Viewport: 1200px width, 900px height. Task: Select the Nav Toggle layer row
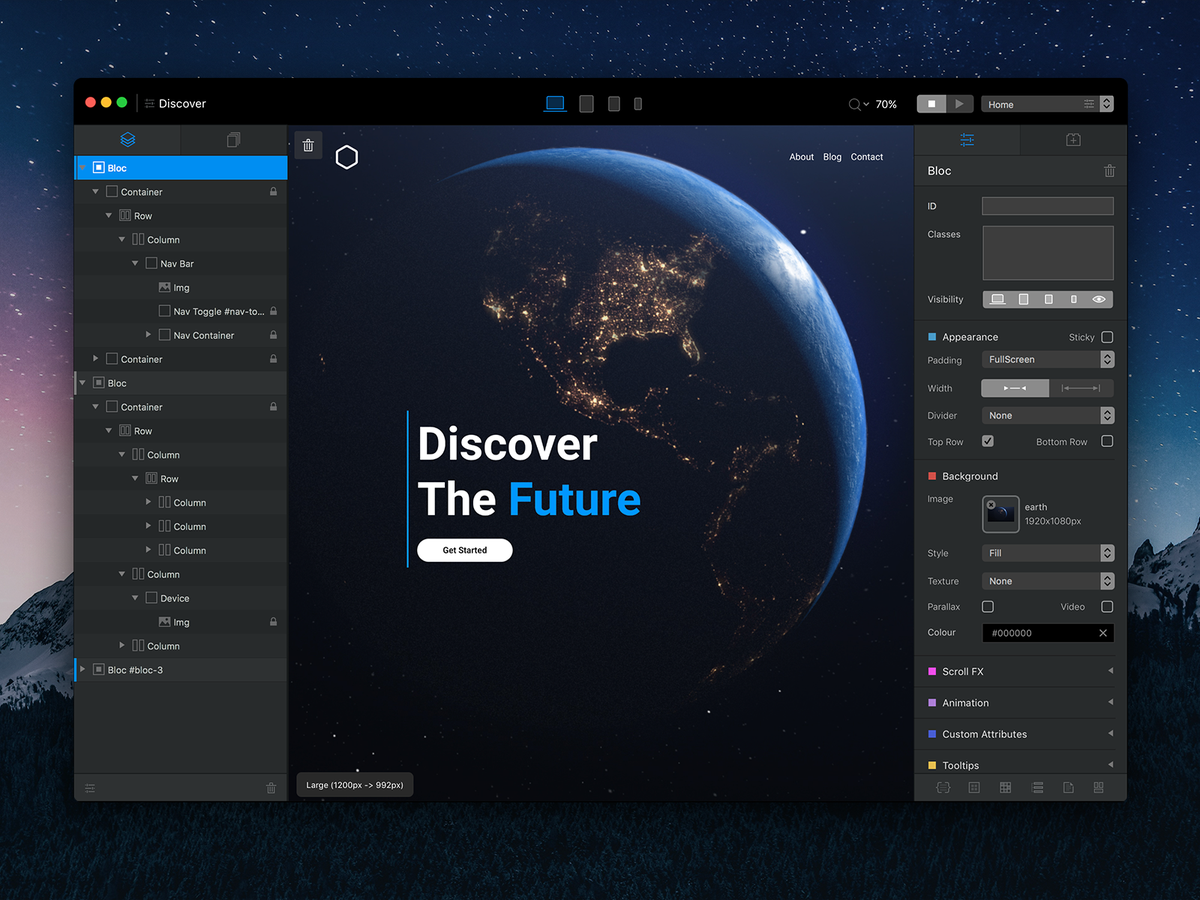181,311
